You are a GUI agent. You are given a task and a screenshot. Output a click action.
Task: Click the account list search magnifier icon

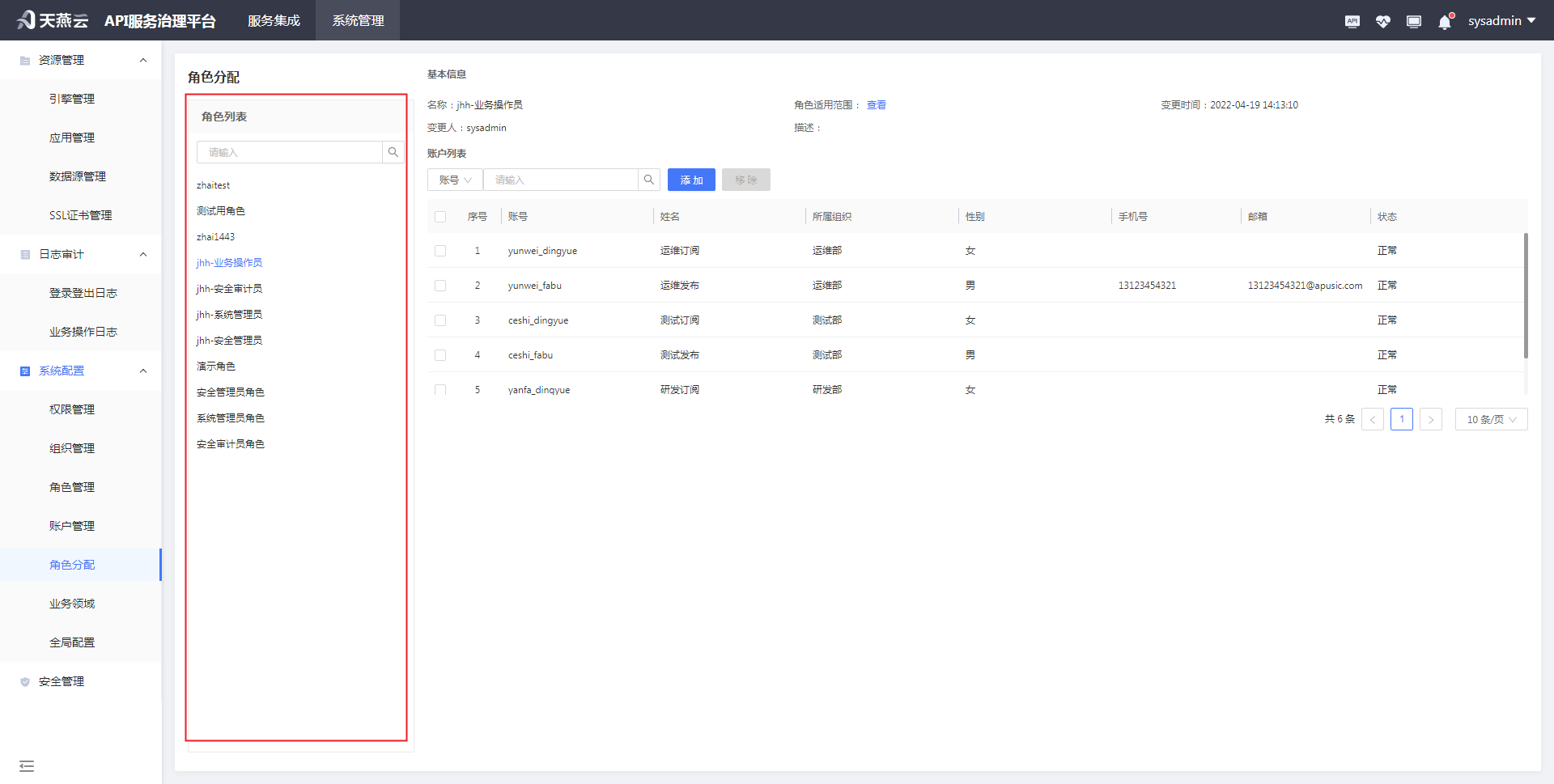[x=649, y=180]
